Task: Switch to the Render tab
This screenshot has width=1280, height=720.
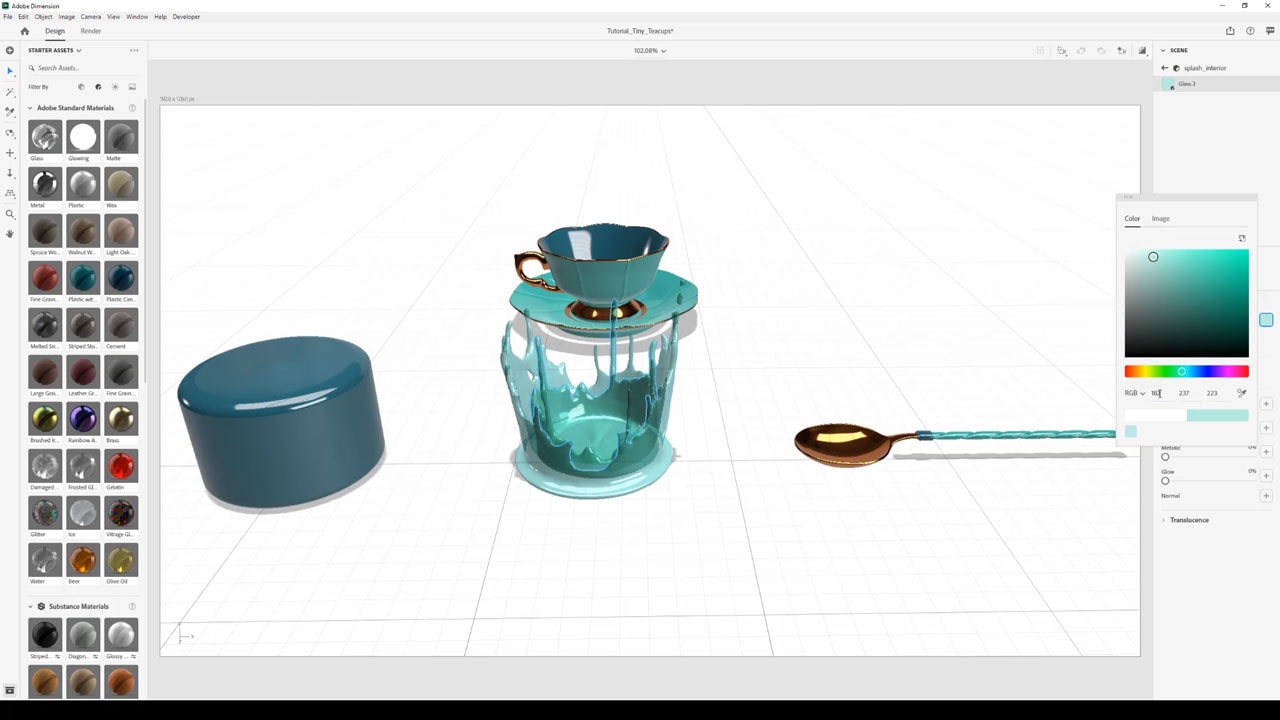Action: tap(91, 31)
